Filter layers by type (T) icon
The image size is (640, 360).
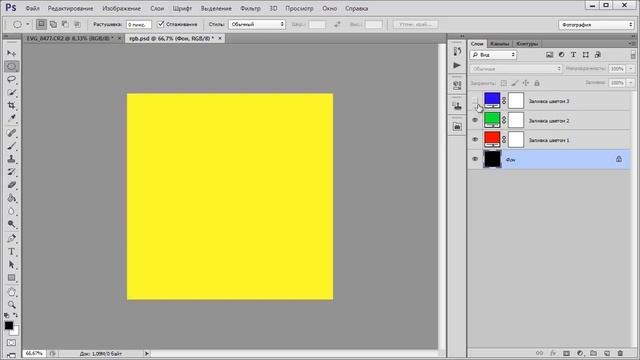pyautogui.click(x=573, y=55)
